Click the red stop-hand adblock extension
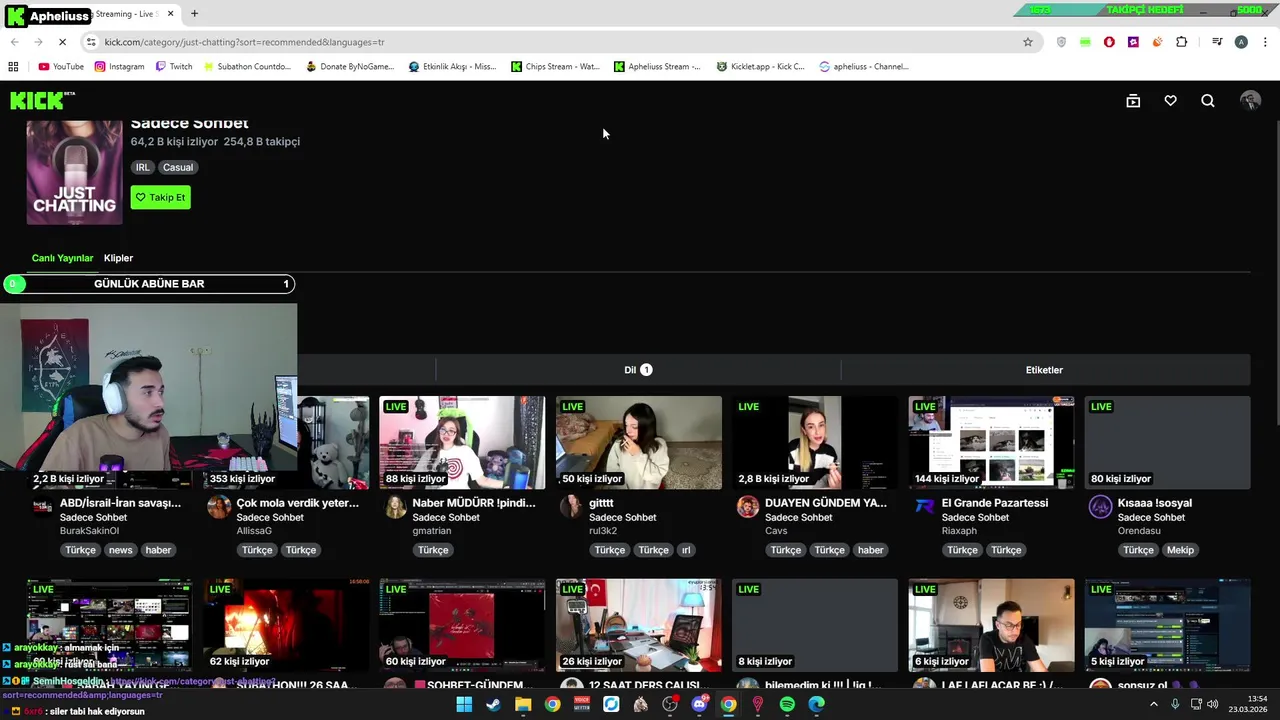 coord(1109,42)
